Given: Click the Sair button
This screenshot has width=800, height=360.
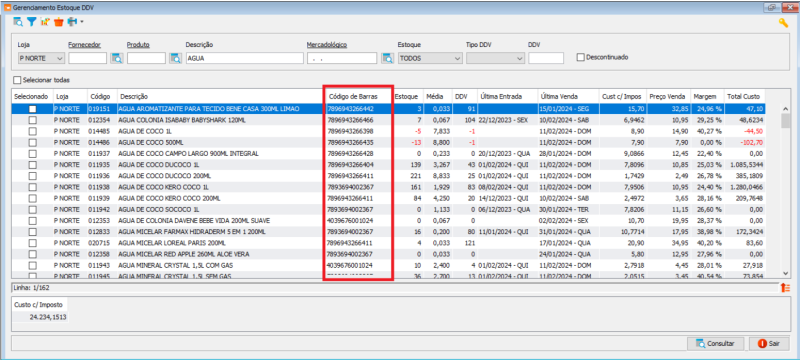Looking at the screenshot, I should pyautogui.click(x=769, y=344).
